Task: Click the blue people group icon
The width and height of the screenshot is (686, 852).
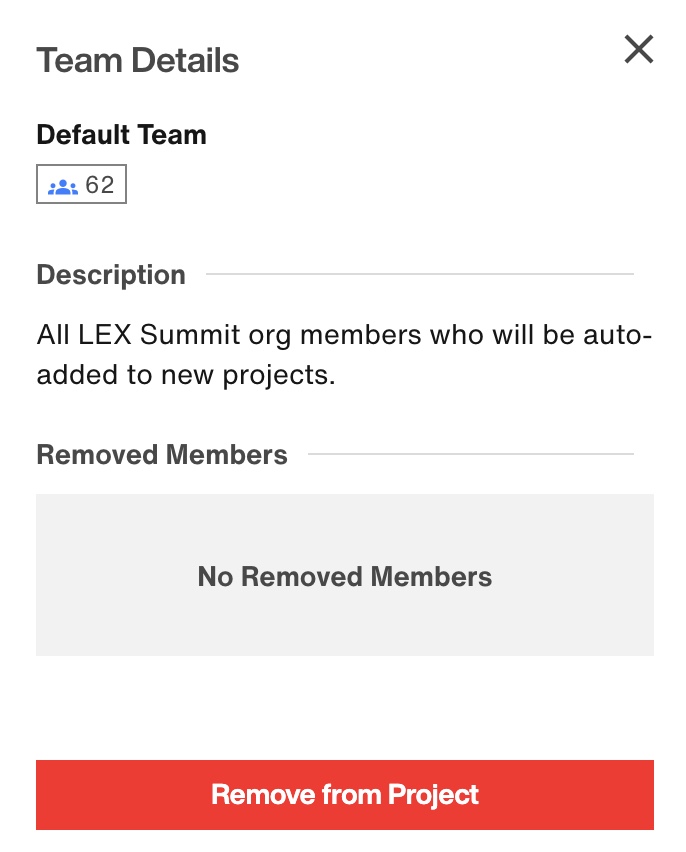Action: coord(63,186)
